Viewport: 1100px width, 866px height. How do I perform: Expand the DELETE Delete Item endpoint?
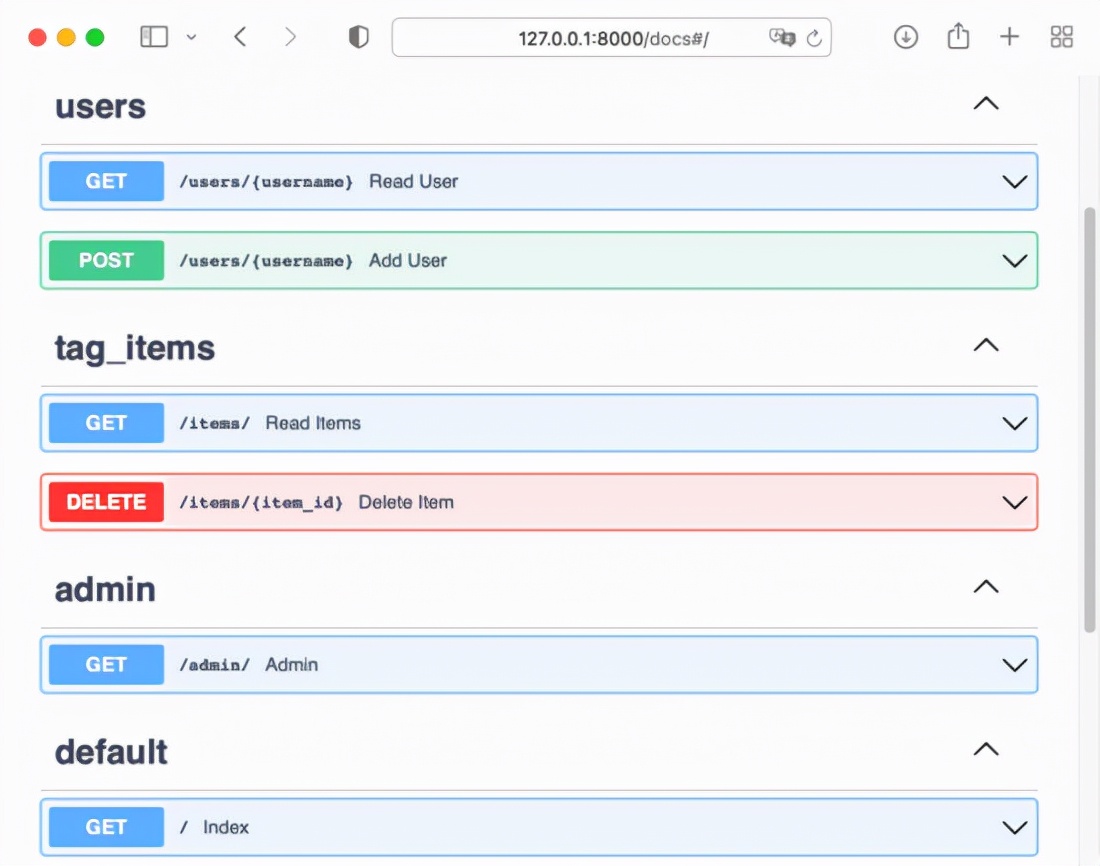coord(1014,502)
